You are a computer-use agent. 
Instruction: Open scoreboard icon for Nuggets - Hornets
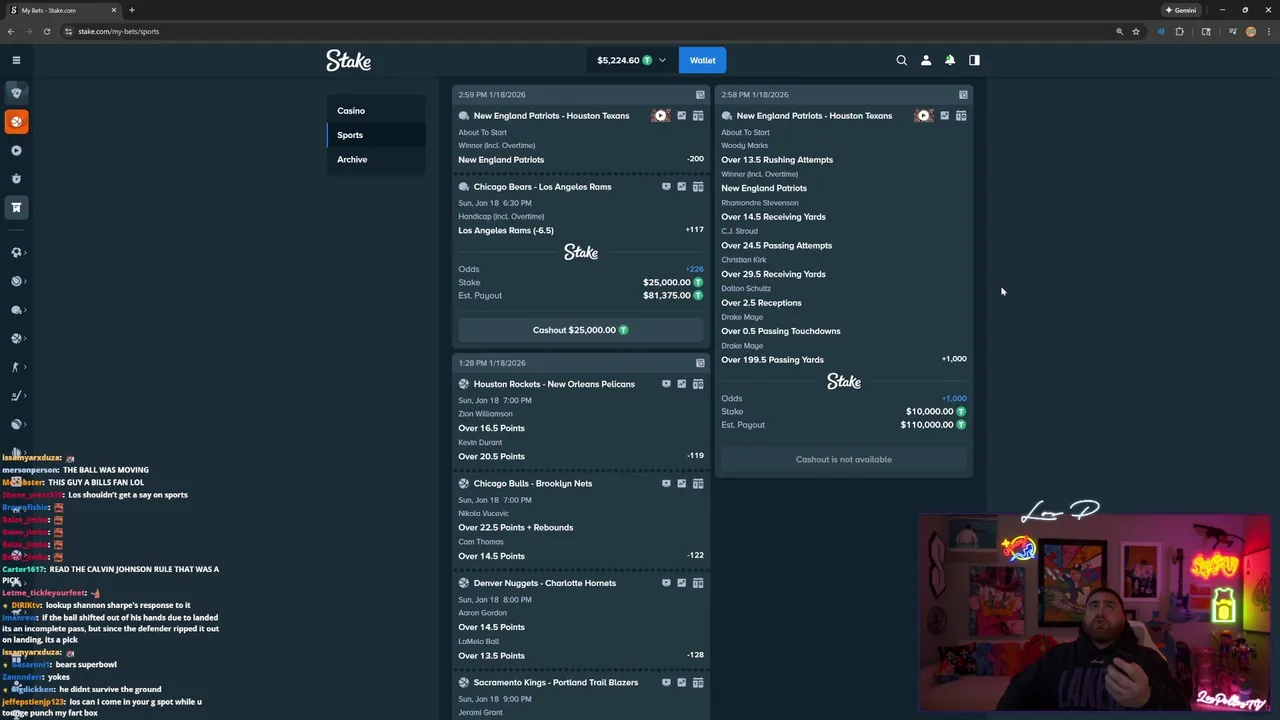[698, 583]
